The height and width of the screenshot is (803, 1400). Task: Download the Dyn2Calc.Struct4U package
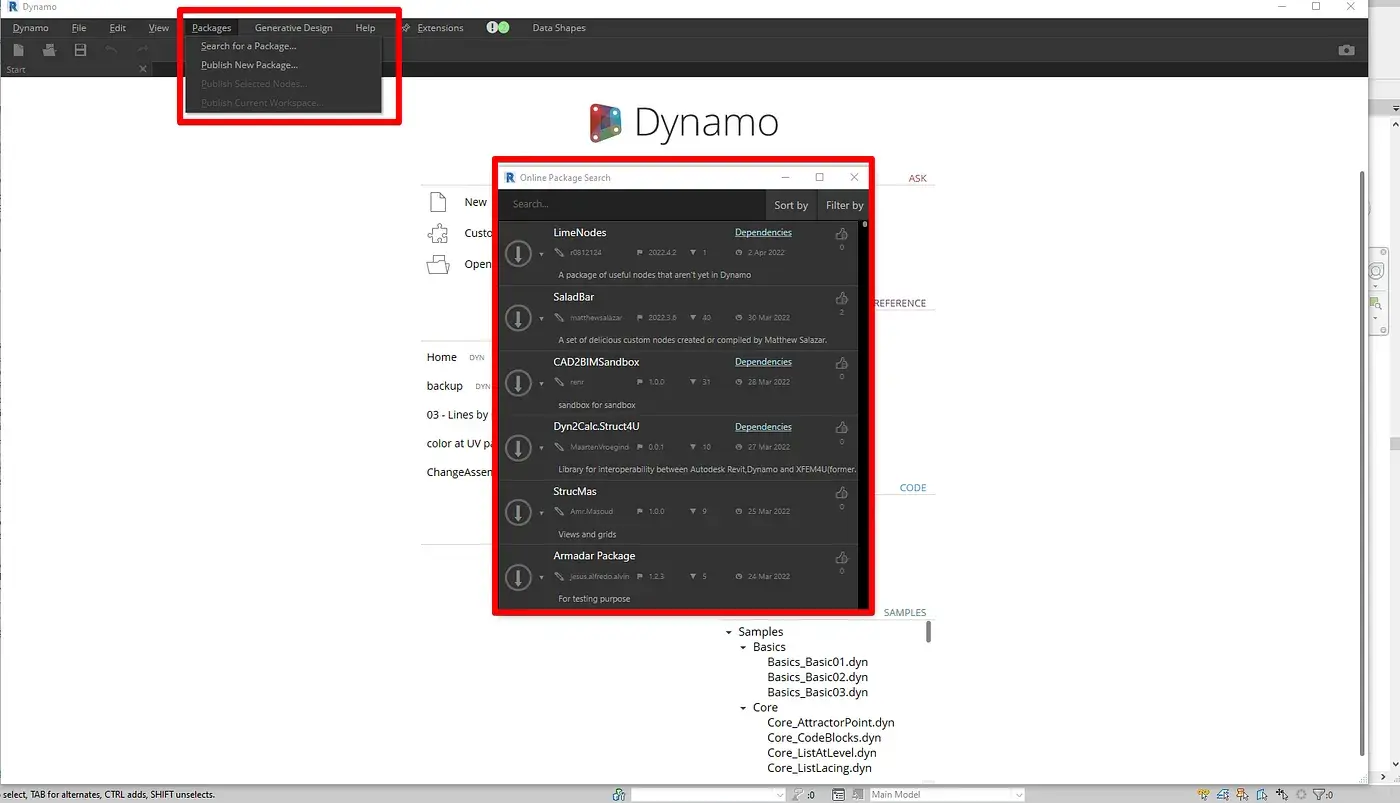[518, 448]
